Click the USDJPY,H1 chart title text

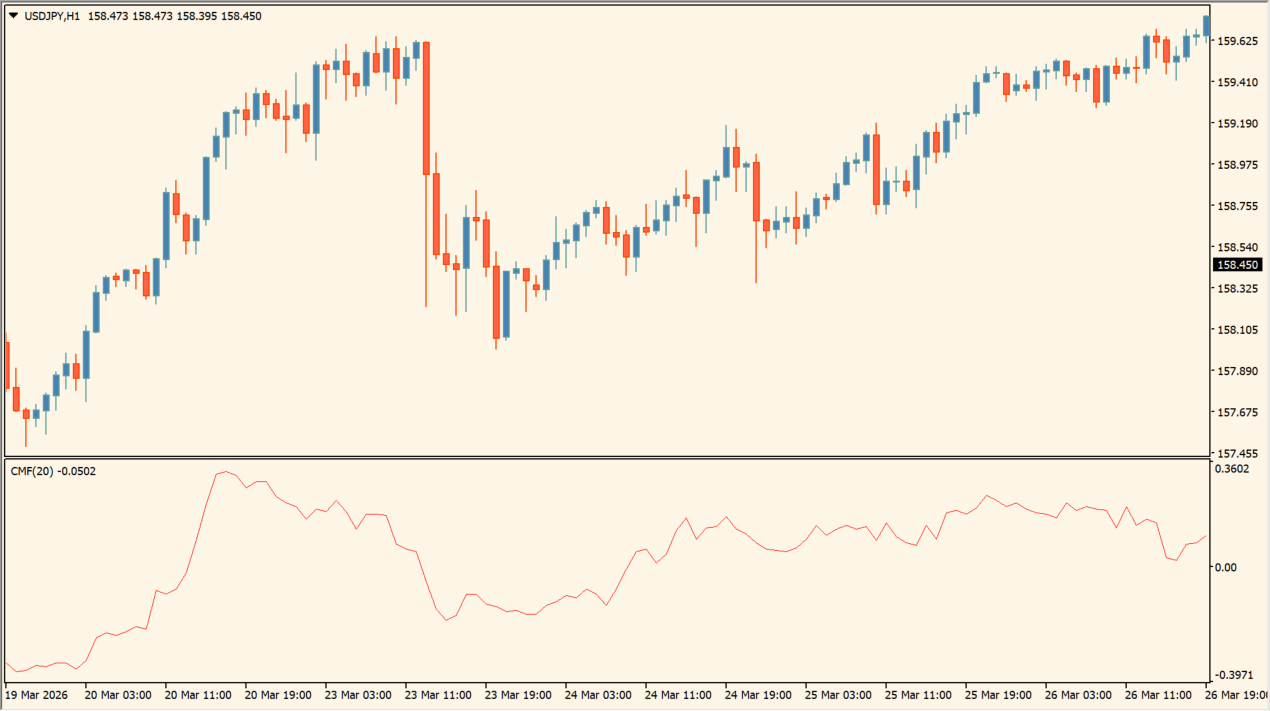coord(51,16)
